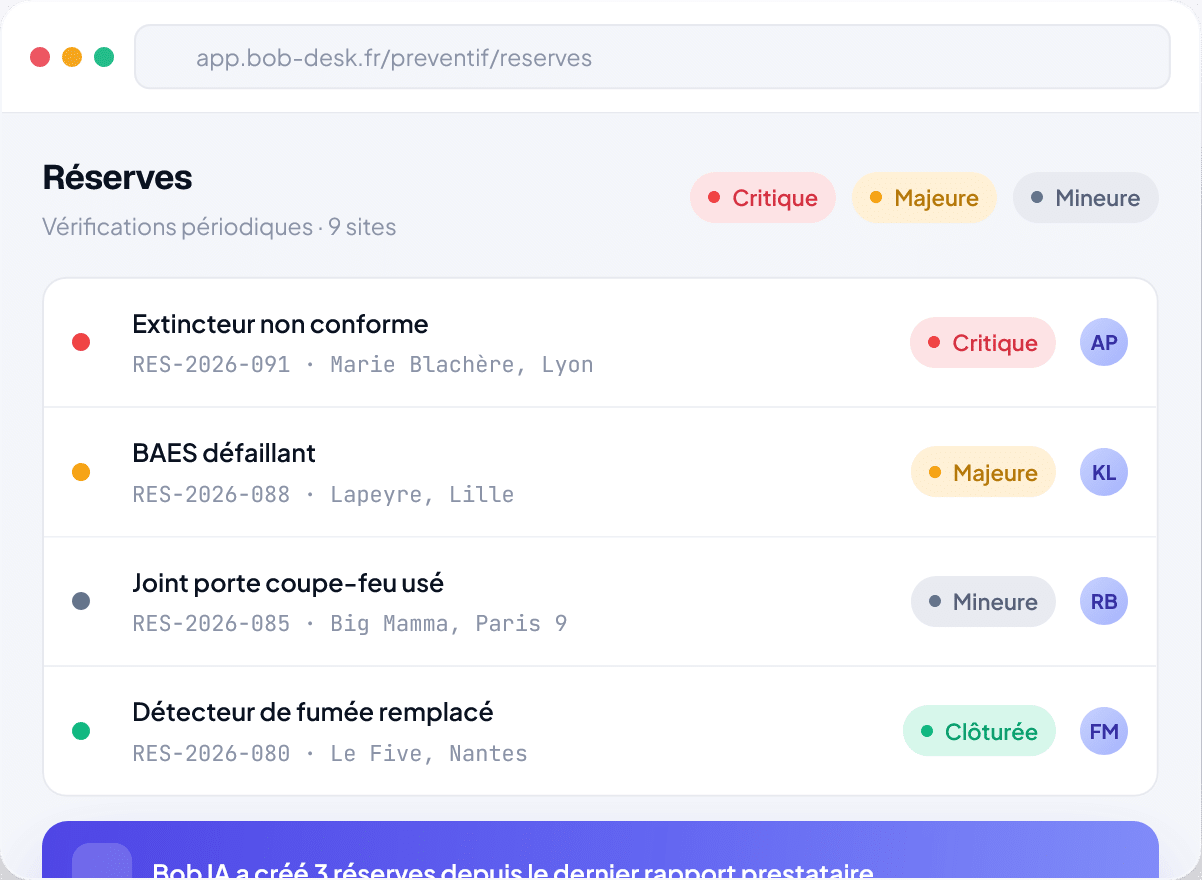1202x880 pixels.
Task: Click orange status dot beside BAES défaillant
Action: click(82, 472)
